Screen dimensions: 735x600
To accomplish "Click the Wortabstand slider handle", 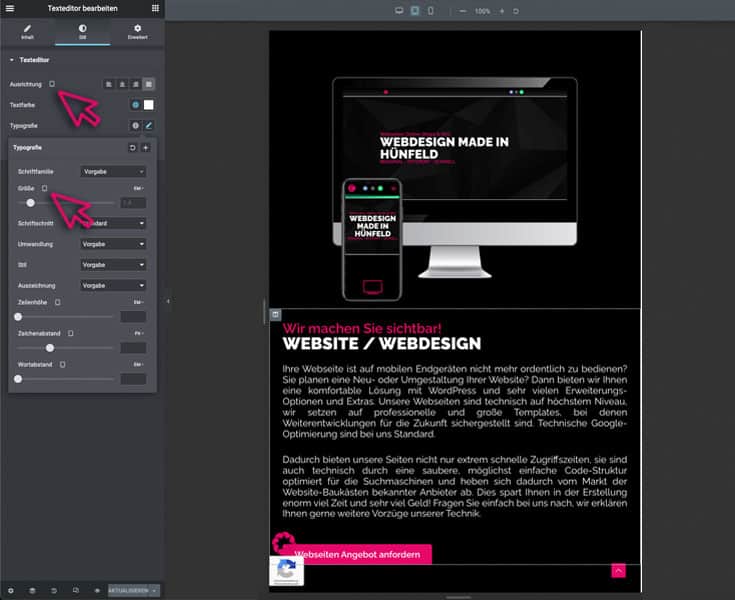I will 18,379.
